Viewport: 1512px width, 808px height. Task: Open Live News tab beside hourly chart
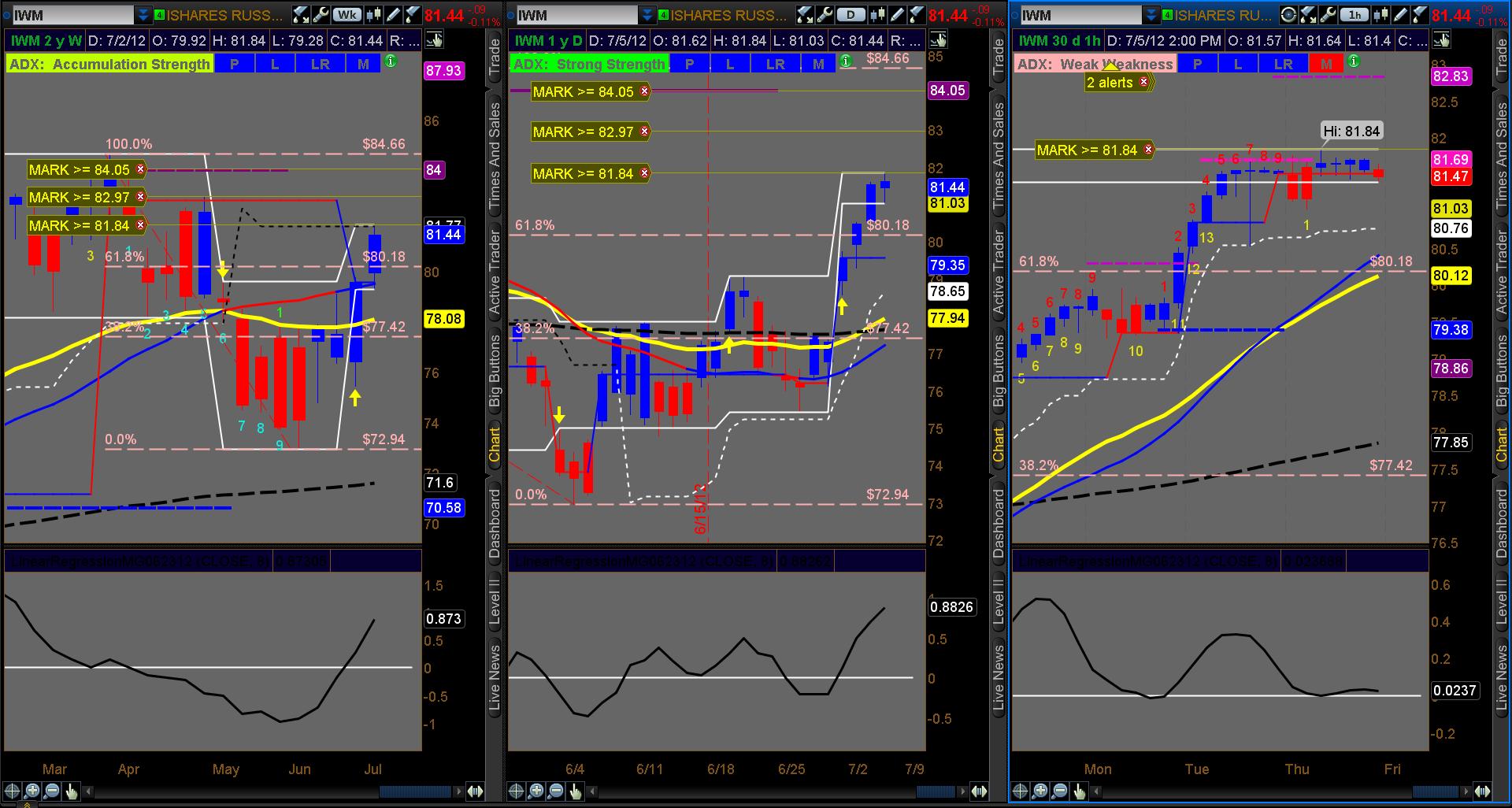coord(1503,679)
